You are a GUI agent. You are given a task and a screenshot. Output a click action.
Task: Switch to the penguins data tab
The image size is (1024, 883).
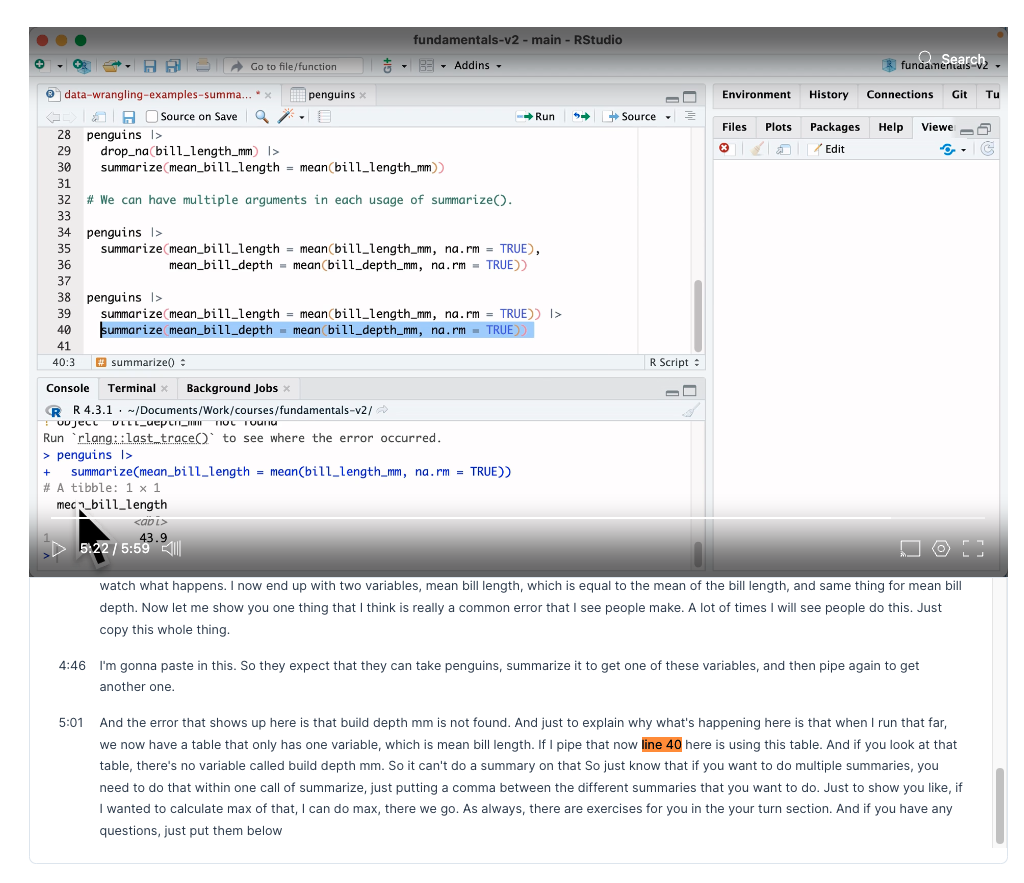click(x=331, y=95)
